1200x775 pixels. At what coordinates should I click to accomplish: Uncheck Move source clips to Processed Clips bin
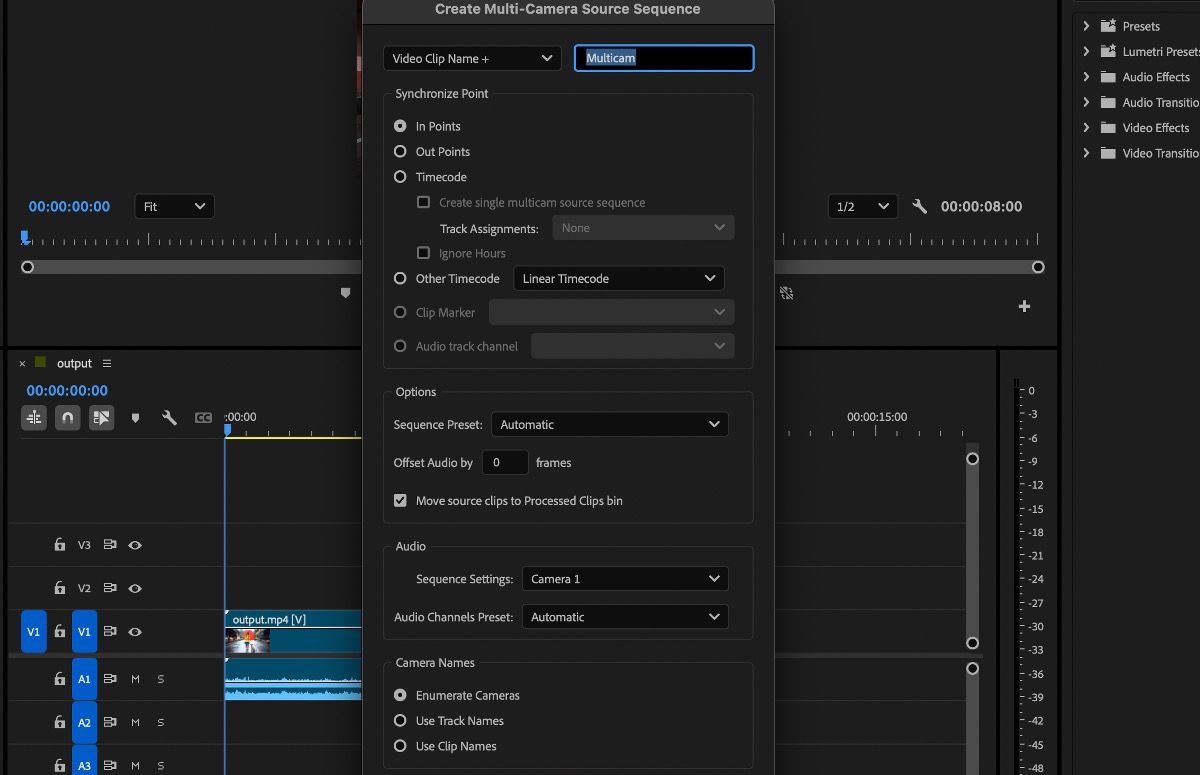tap(400, 500)
